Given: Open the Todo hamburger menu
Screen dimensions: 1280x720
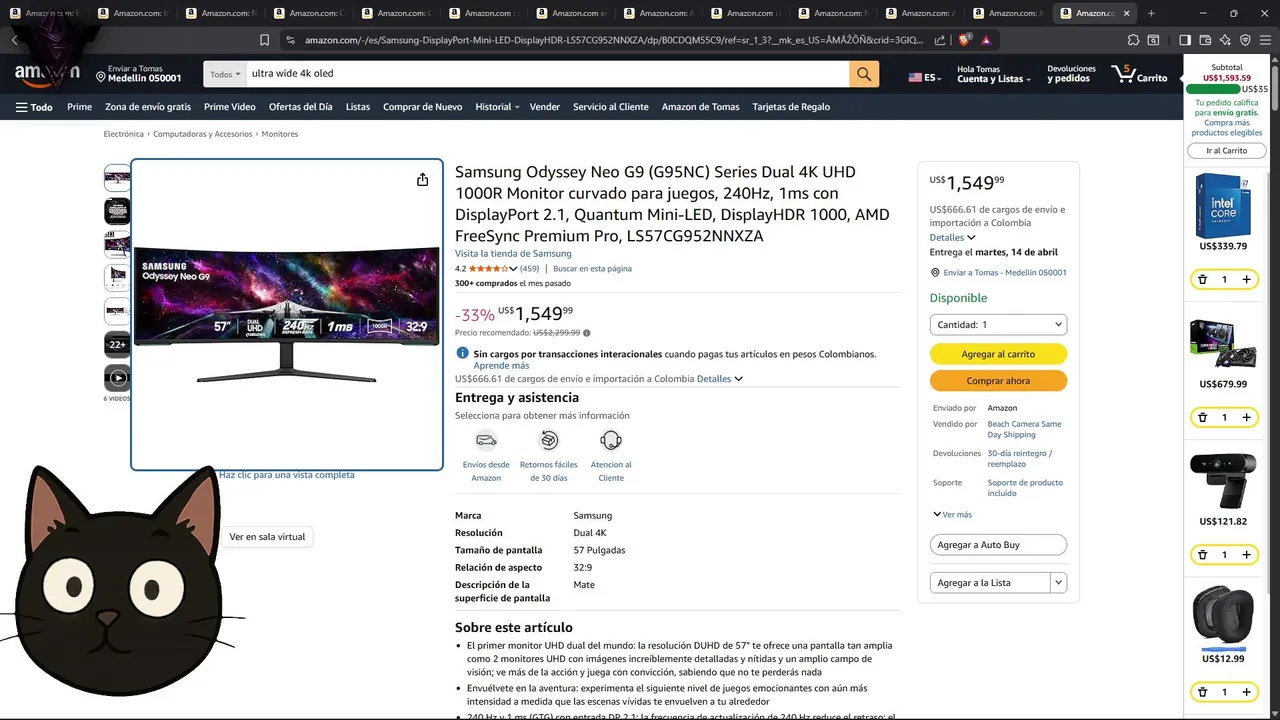Looking at the screenshot, I should click(x=34, y=107).
